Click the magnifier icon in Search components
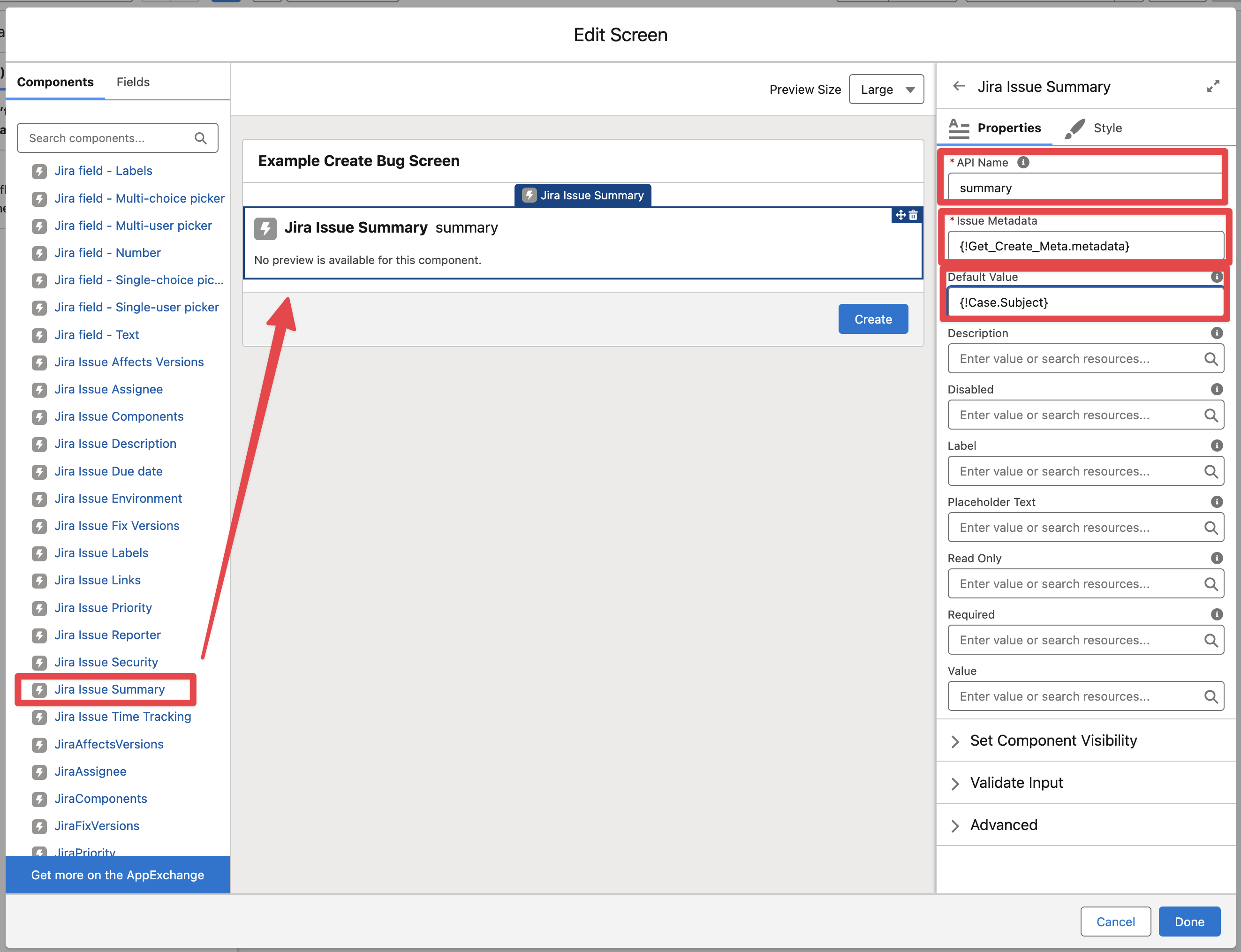The image size is (1241, 952). [x=201, y=138]
